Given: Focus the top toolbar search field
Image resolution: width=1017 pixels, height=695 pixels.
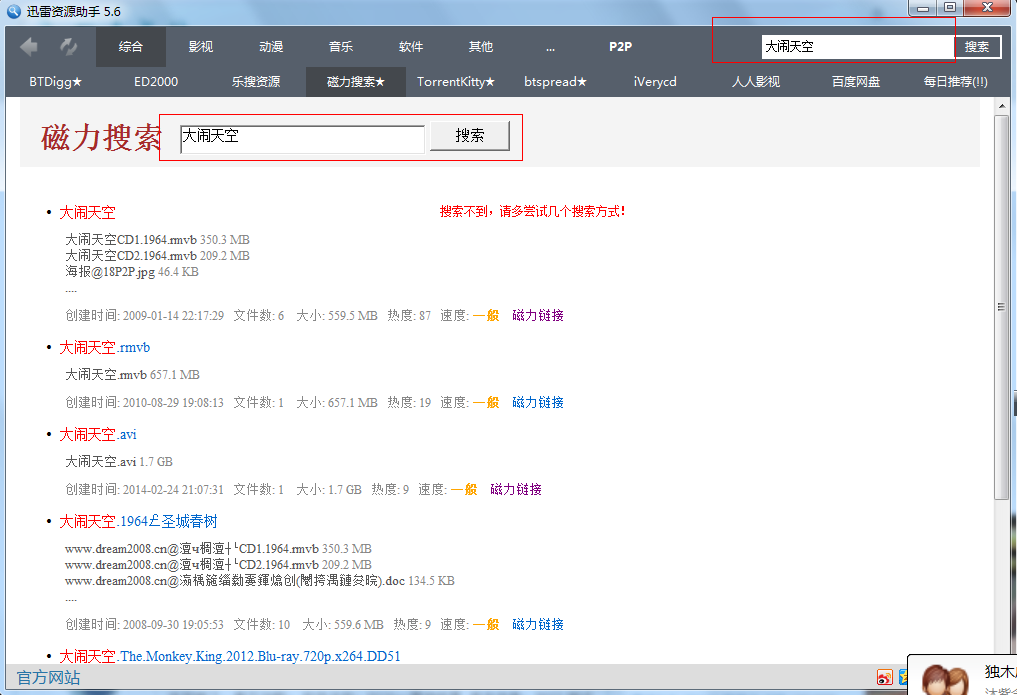Looking at the screenshot, I should [x=857, y=47].
